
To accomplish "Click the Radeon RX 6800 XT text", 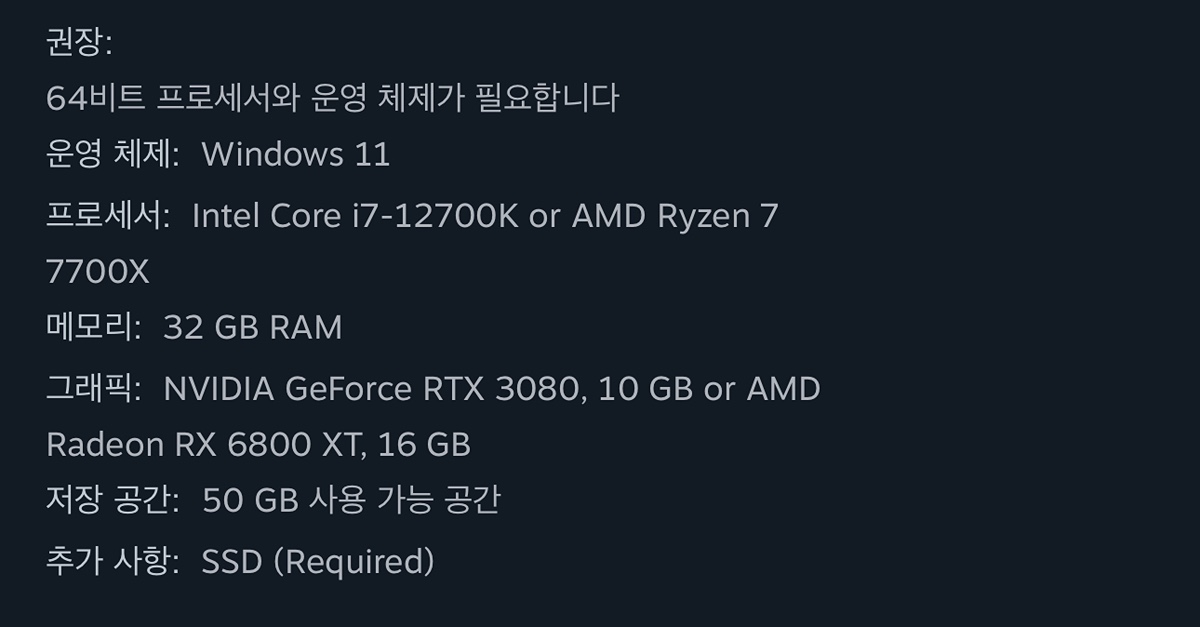I will coord(202,444).
